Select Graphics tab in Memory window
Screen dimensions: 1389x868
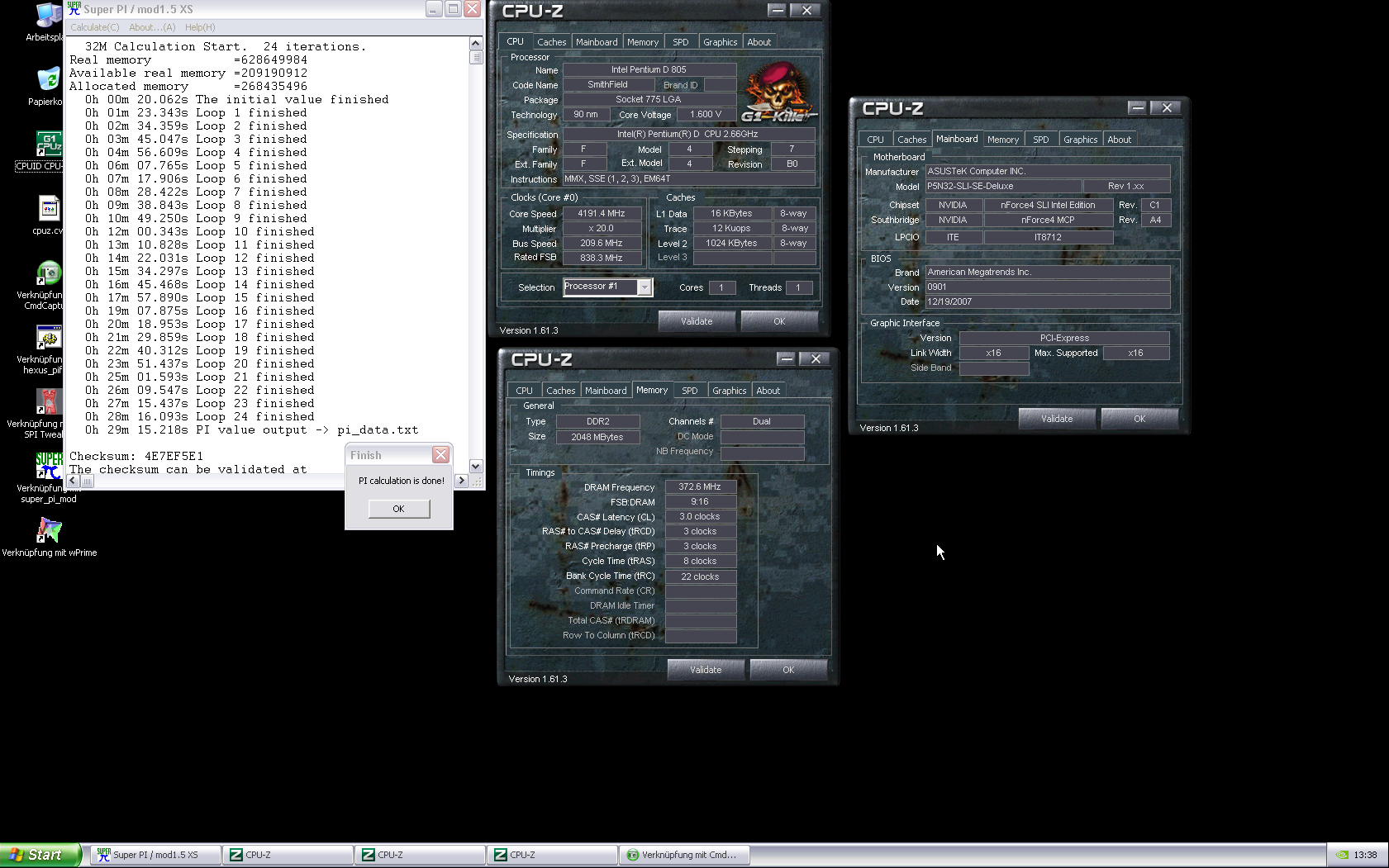tap(729, 391)
